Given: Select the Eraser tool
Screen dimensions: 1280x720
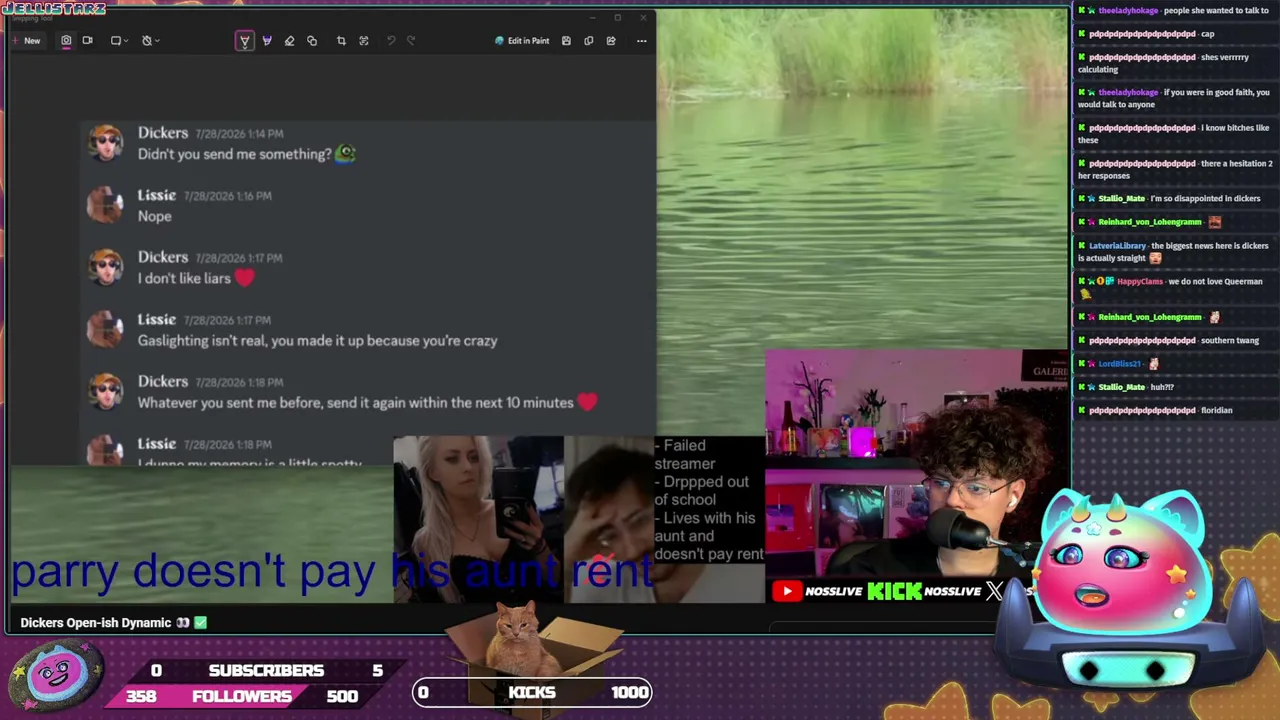Looking at the screenshot, I should point(289,41).
